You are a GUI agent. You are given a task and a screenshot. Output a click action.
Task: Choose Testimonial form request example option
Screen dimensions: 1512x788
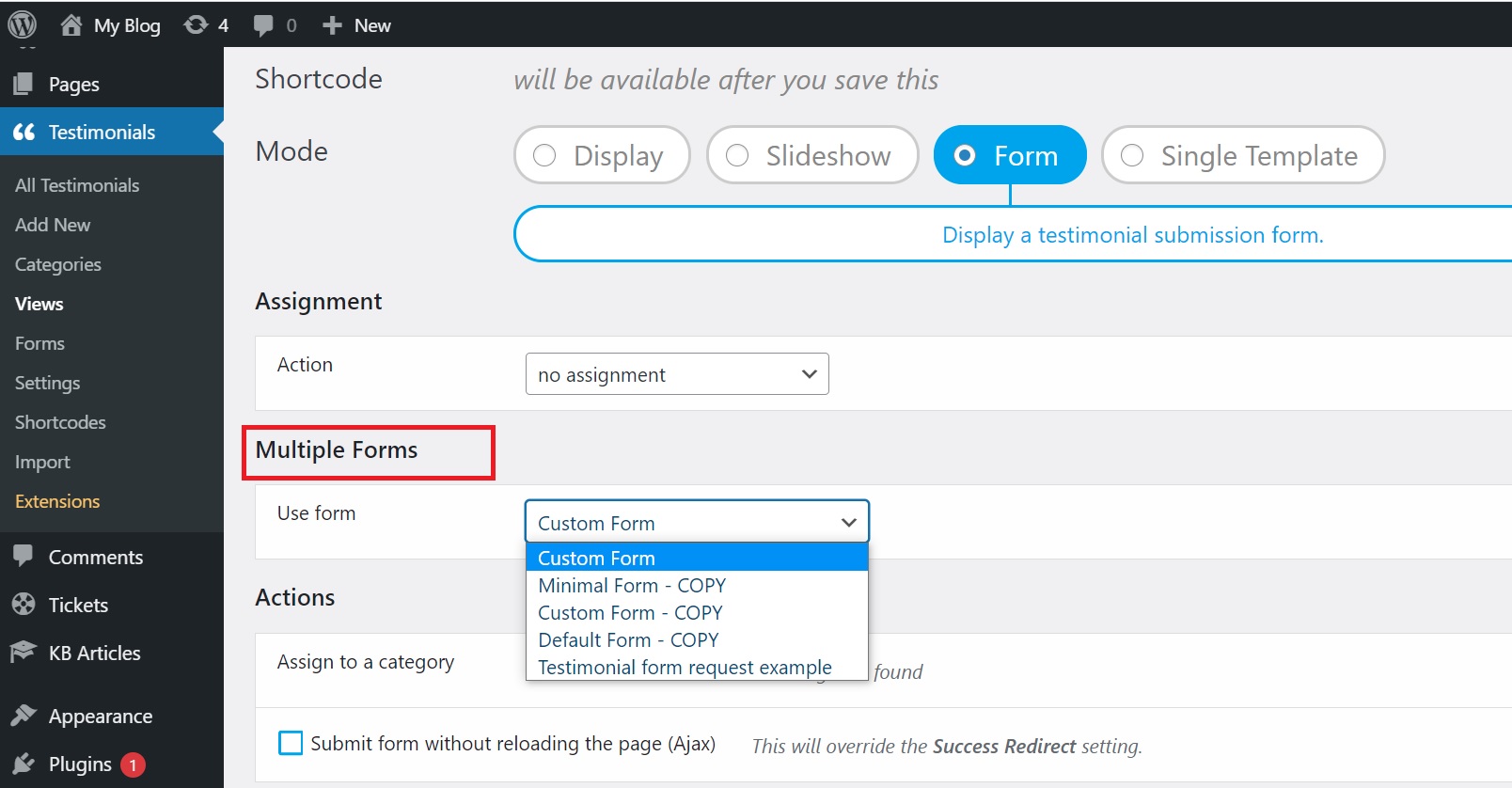coord(697,667)
